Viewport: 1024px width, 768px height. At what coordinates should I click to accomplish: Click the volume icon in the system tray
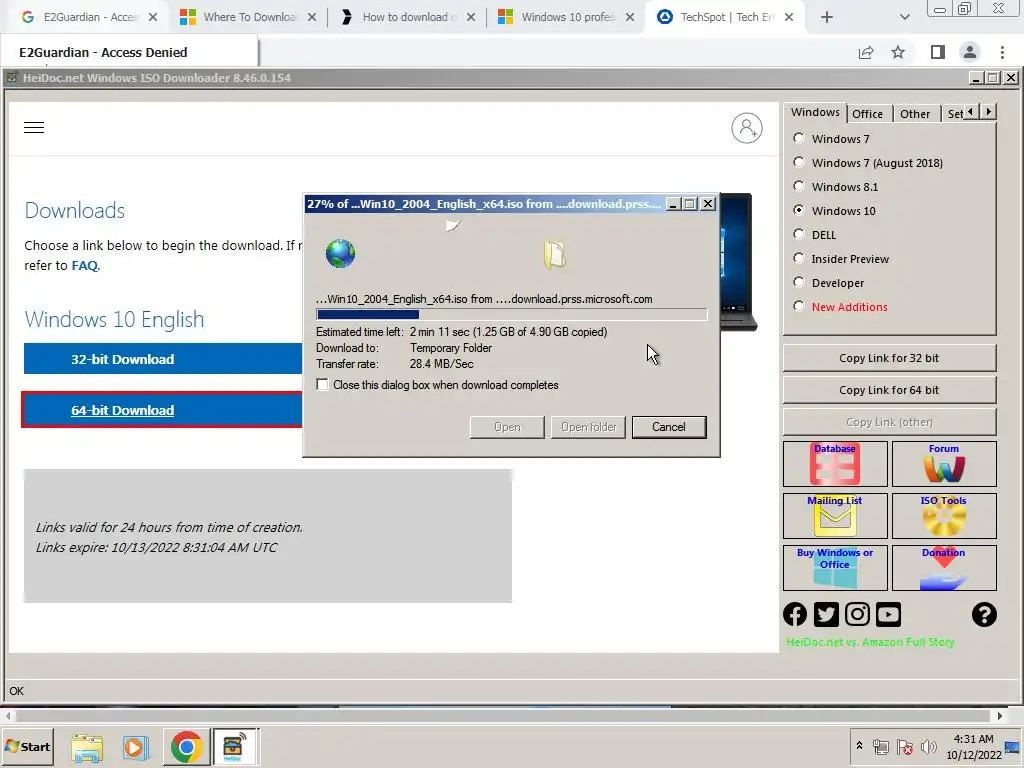(x=928, y=746)
